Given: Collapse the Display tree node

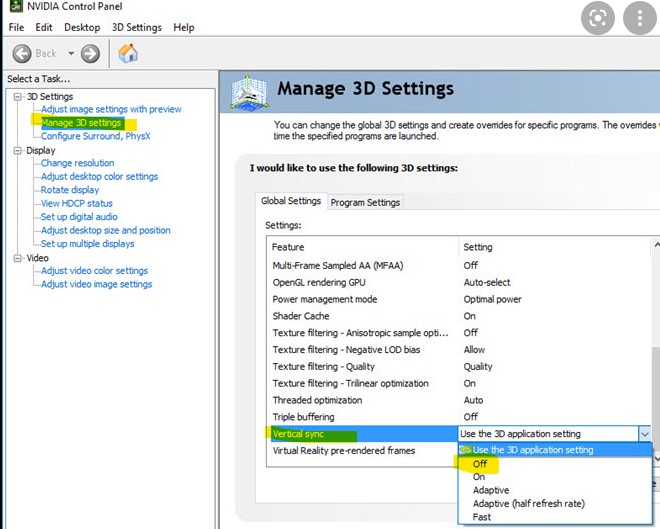Looking at the screenshot, I should click(18, 151).
